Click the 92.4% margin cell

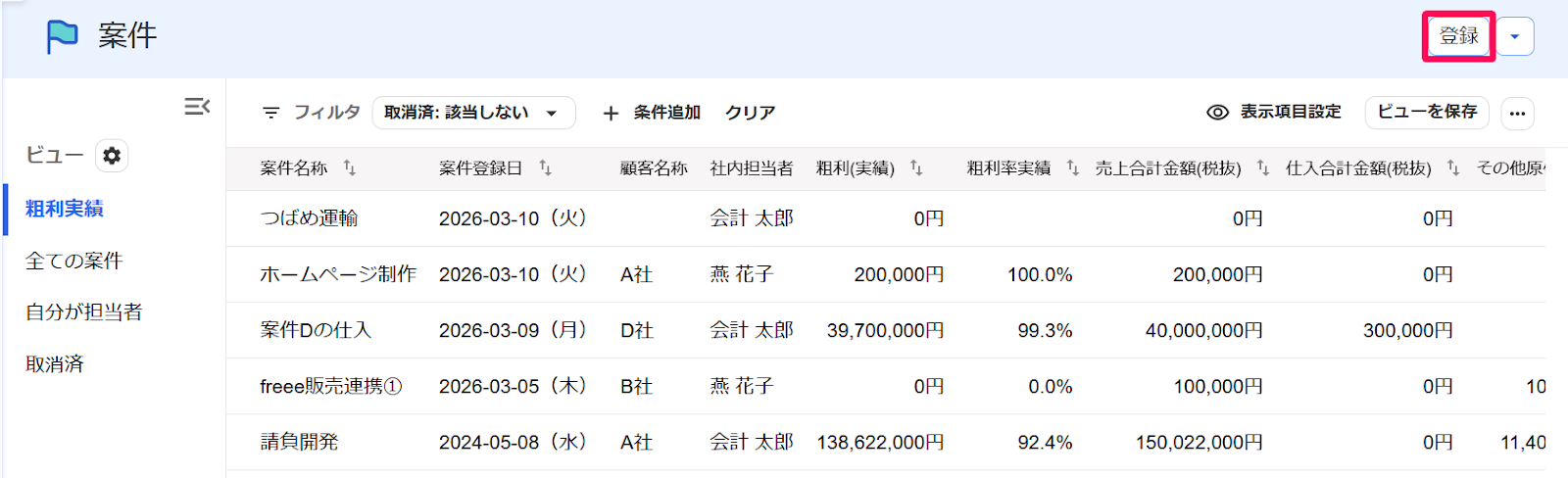pos(1045,442)
